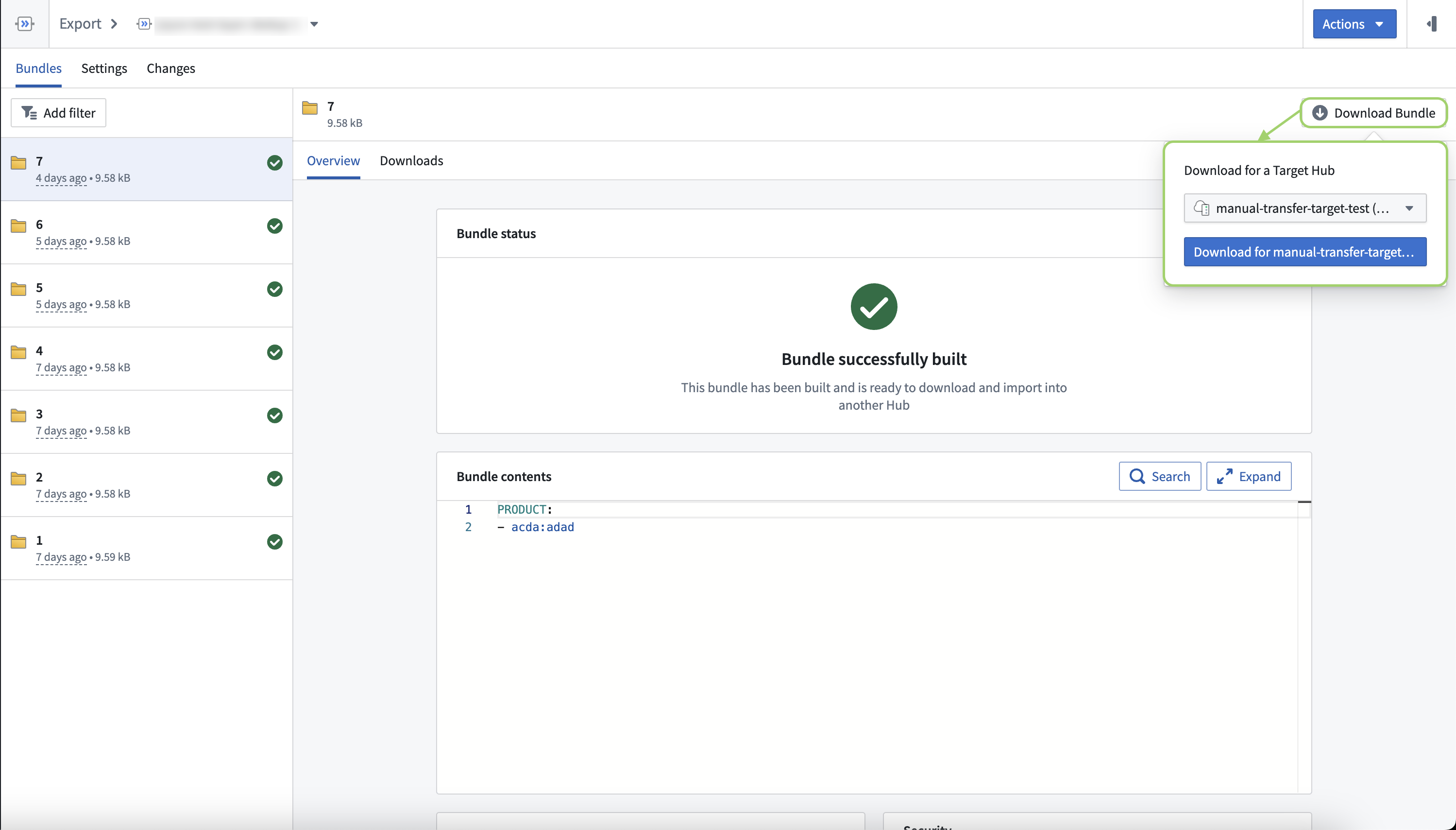This screenshot has height=830, width=1456.
Task: Open the Export breadcrumb link
Action: pos(80,23)
